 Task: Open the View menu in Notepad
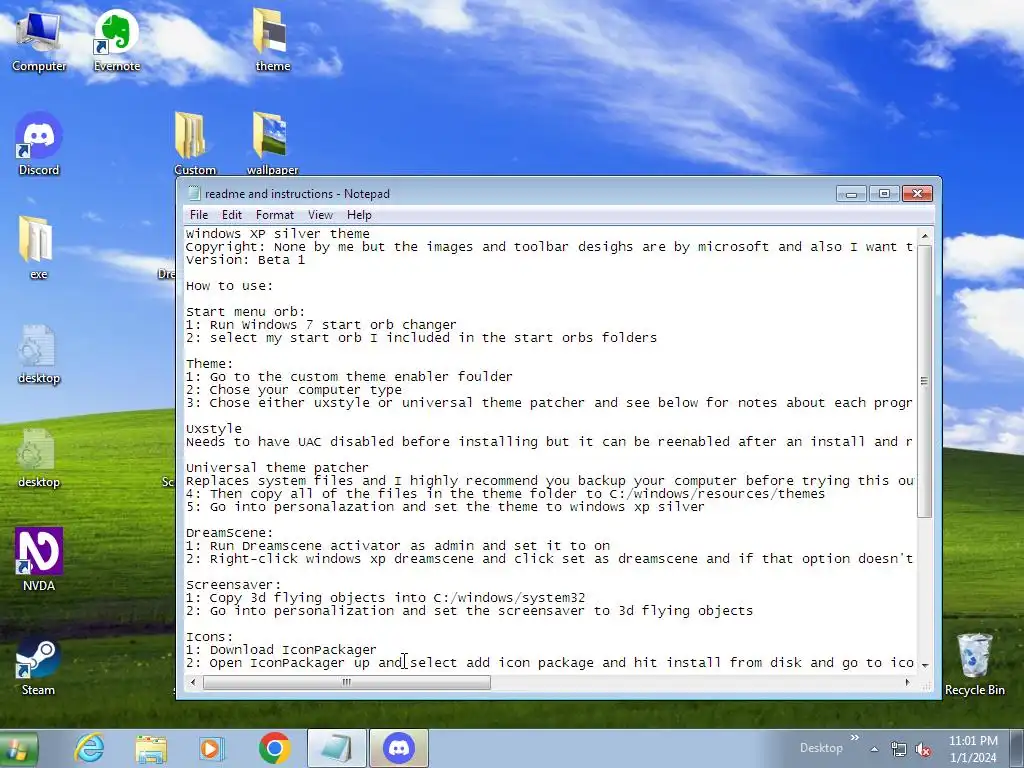pos(320,215)
